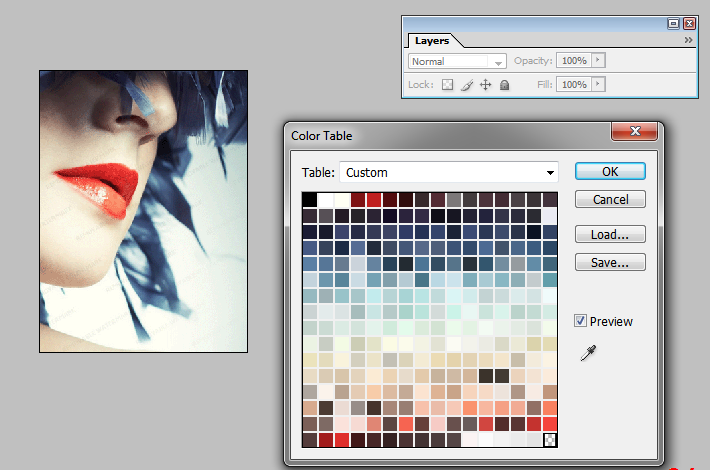710x470 pixels.
Task: Select the bright red swatch in first row
Action: (x=374, y=200)
